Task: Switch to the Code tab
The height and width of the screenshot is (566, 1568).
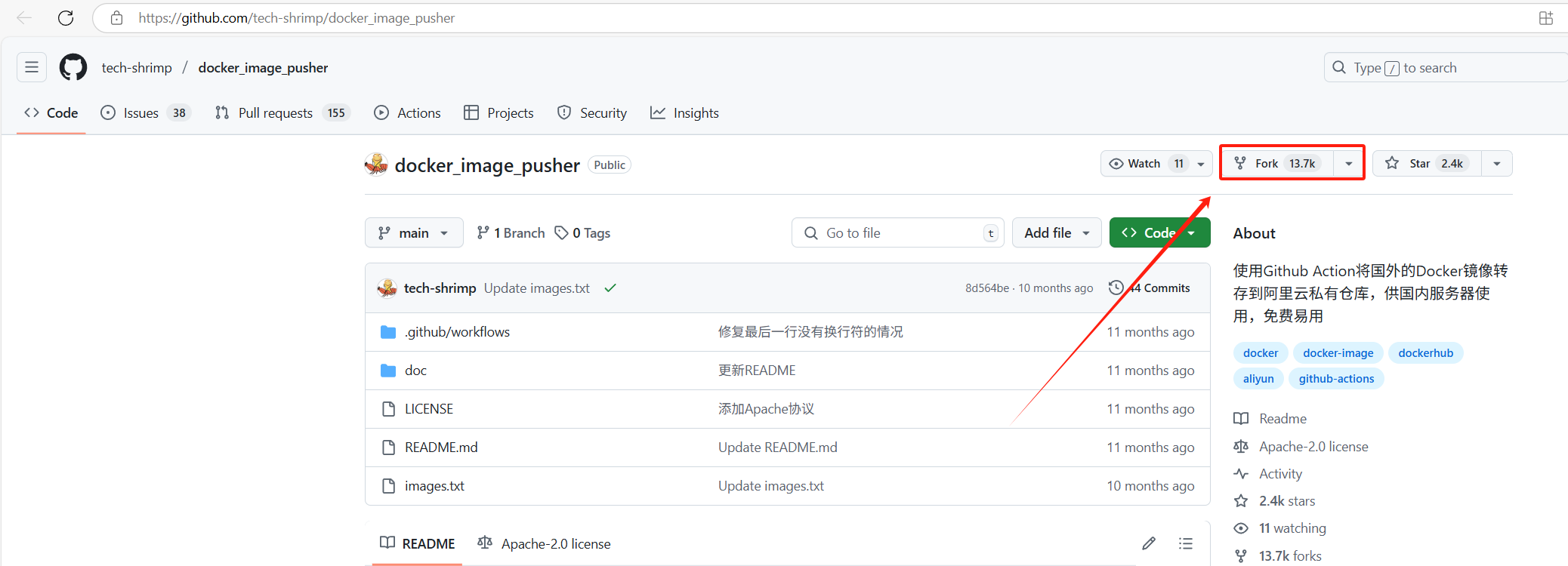Action: coord(51,113)
